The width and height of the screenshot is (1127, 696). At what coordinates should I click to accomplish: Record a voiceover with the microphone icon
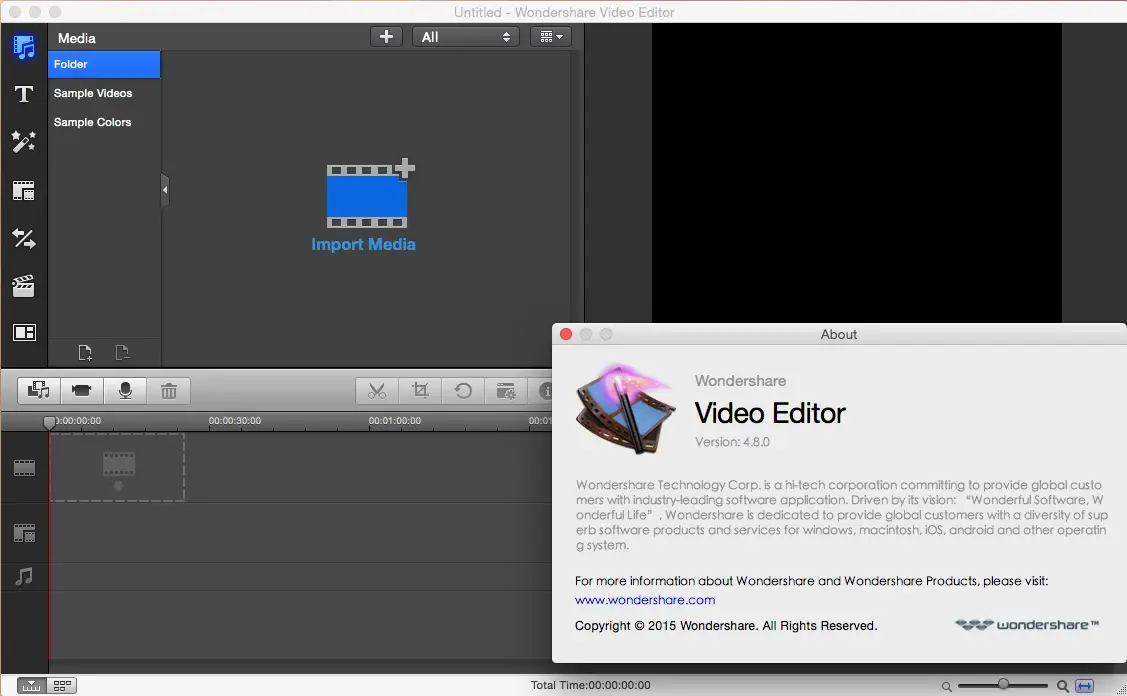[125, 390]
